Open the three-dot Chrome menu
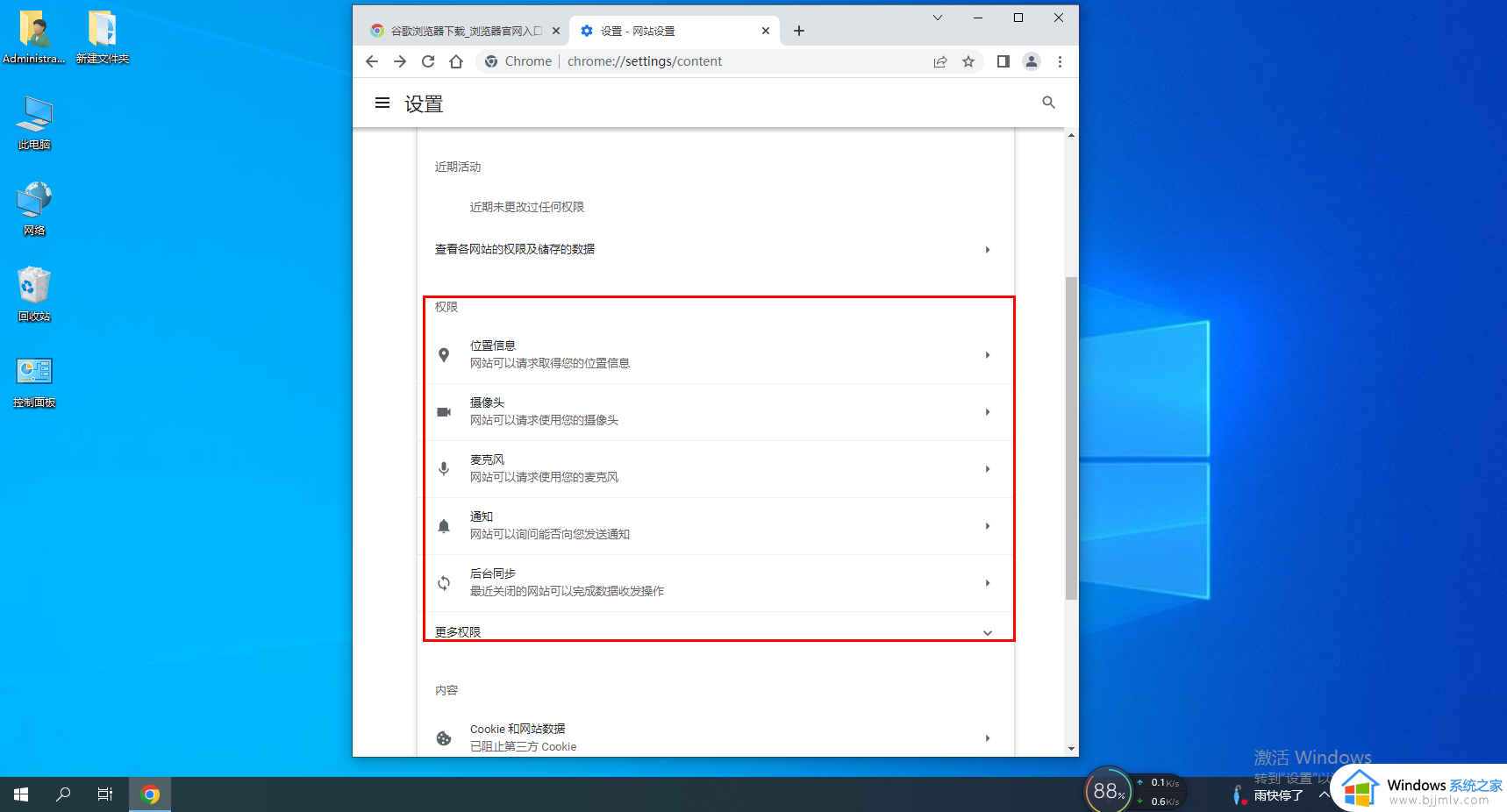The width and height of the screenshot is (1507, 812). [1060, 61]
